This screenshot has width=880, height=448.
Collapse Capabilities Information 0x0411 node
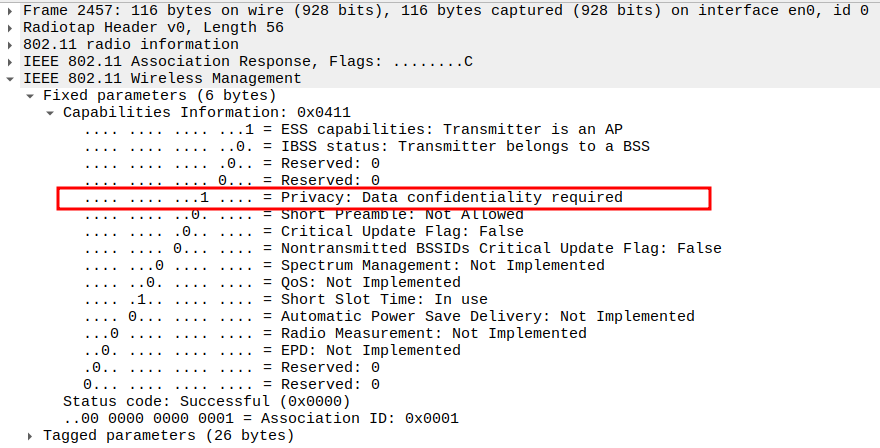tap(51, 112)
